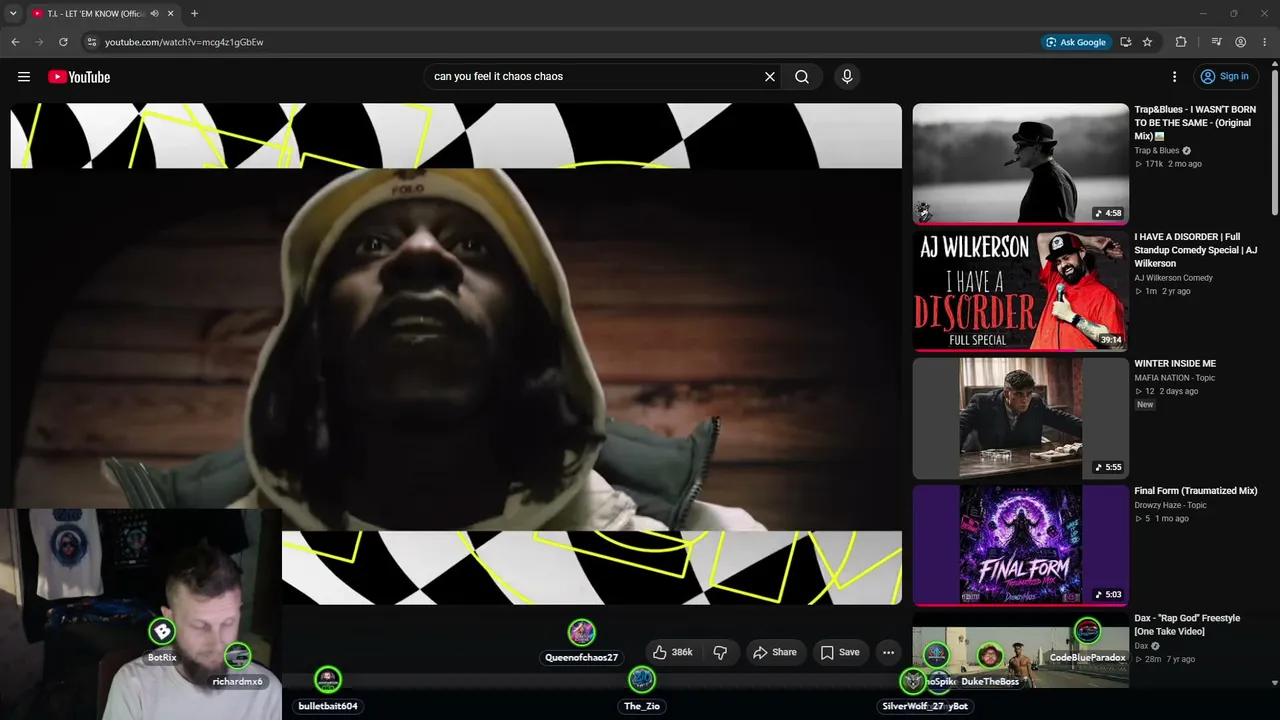1280x720 pixels.
Task: Open the Chrome three-dot menu
Action: coord(1264,42)
